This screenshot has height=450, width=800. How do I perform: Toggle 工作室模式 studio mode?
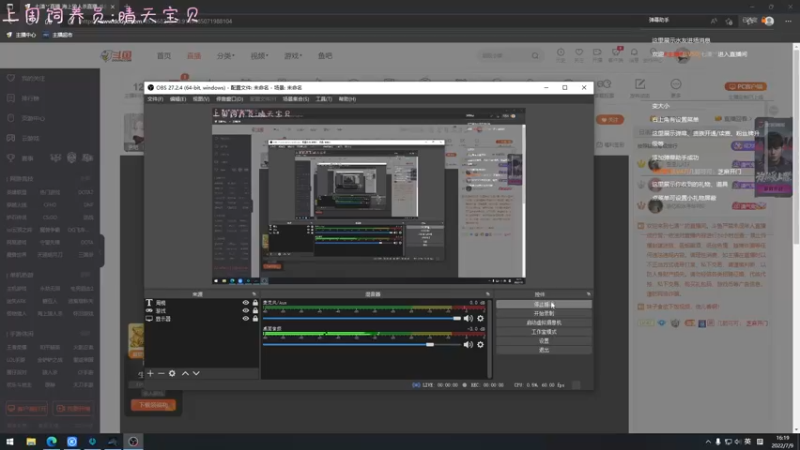[x=544, y=332]
